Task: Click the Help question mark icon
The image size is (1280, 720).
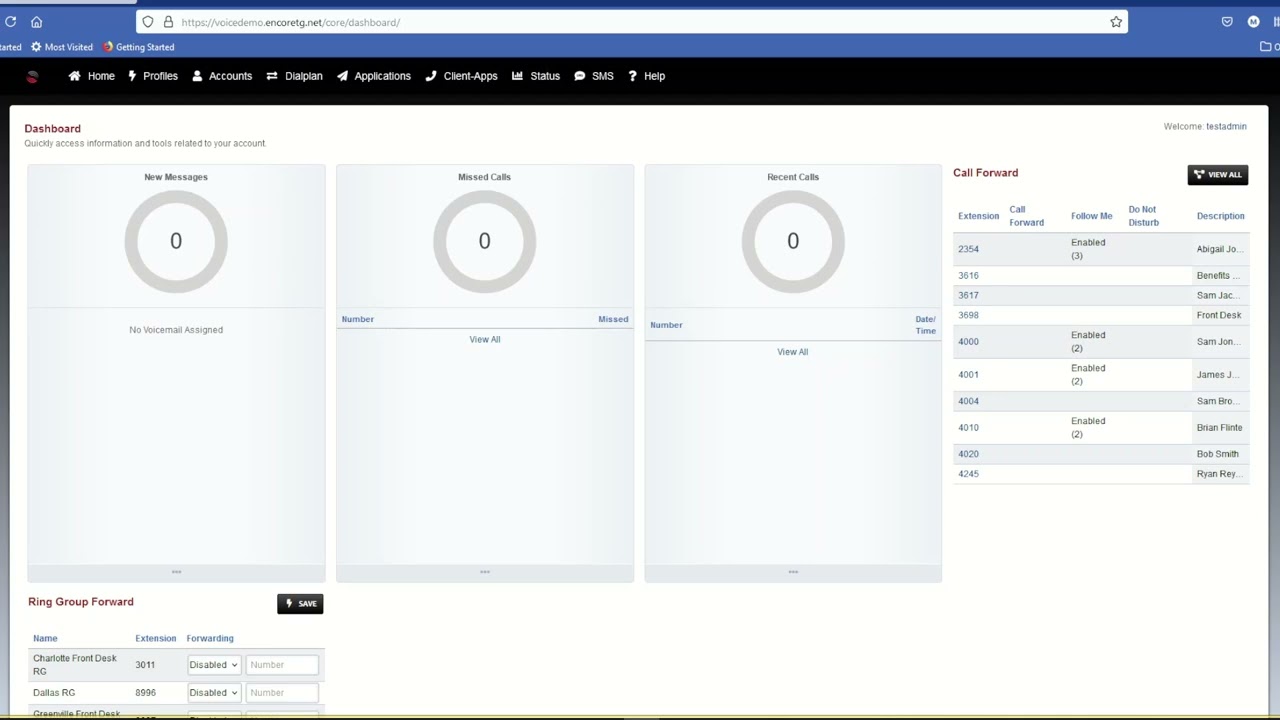Action: pyautogui.click(x=632, y=76)
